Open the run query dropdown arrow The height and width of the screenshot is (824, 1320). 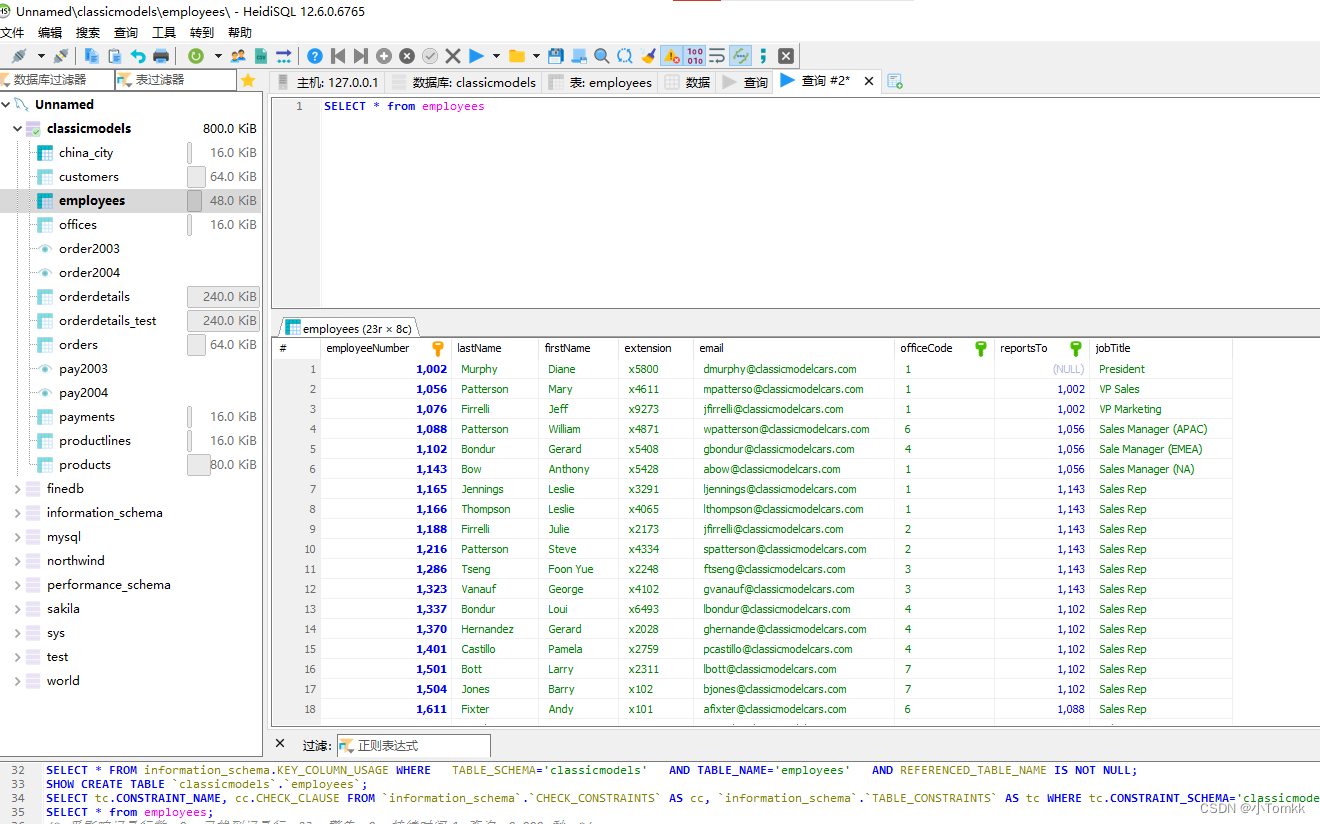(496, 55)
